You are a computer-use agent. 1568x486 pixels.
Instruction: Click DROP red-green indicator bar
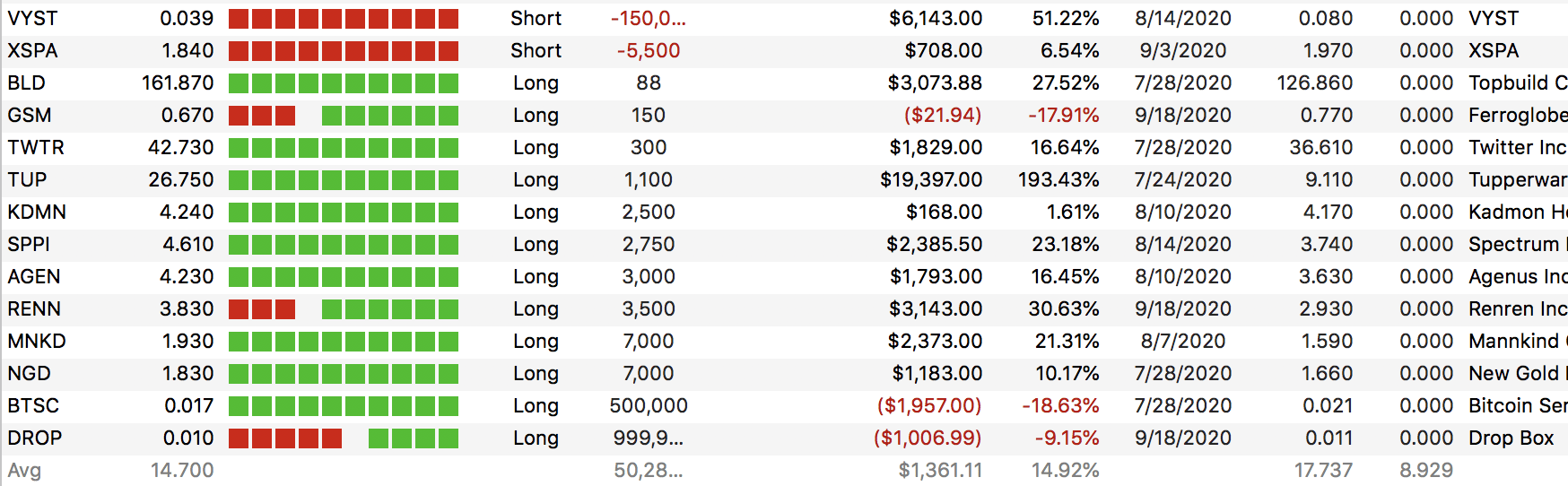coord(344,438)
